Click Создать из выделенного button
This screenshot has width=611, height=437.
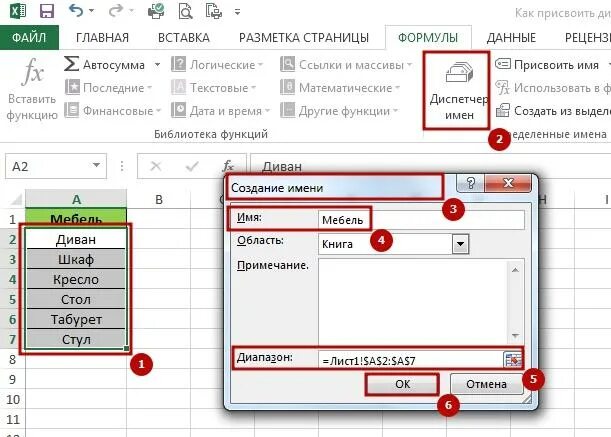coord(553,111)
